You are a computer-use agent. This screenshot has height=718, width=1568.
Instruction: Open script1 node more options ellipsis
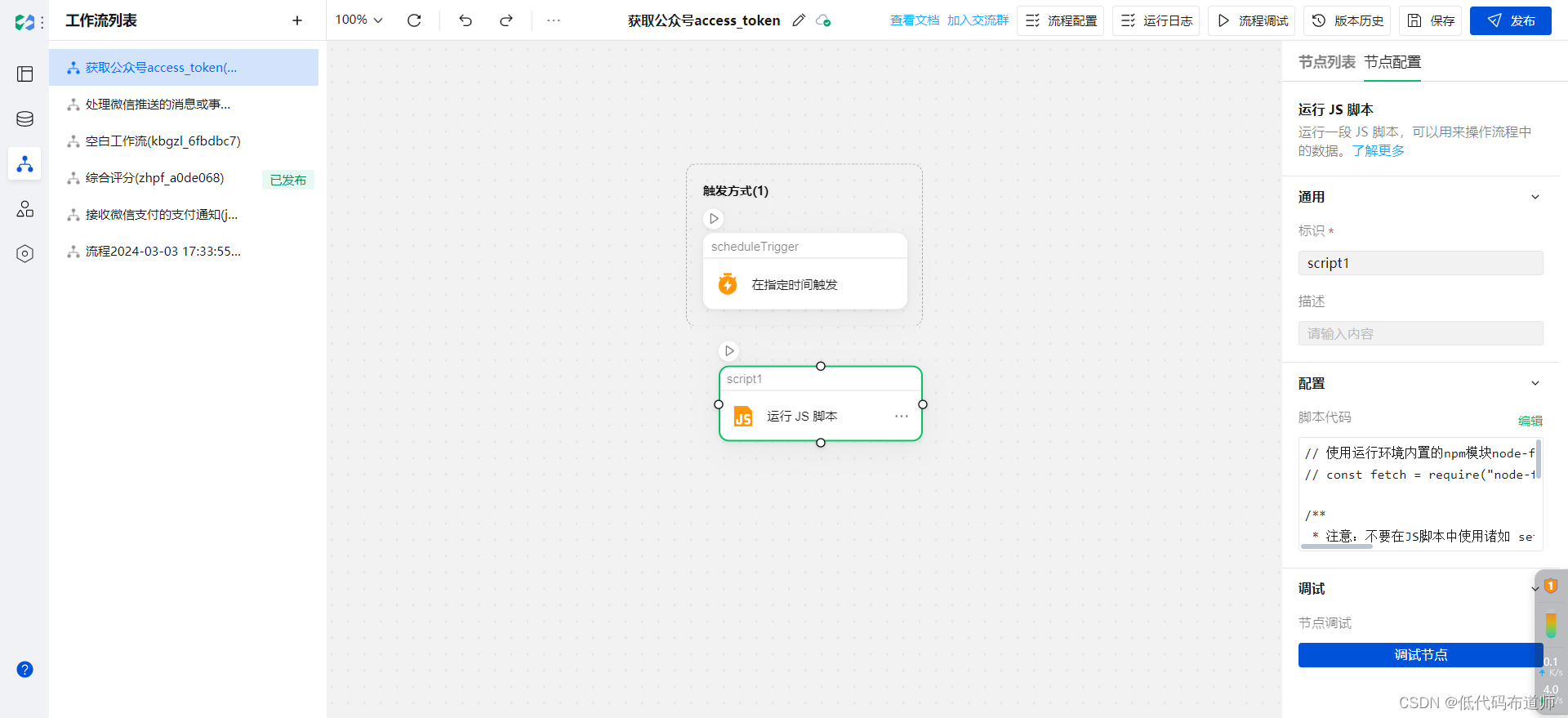pyautogui.click(x=902, y=417)
